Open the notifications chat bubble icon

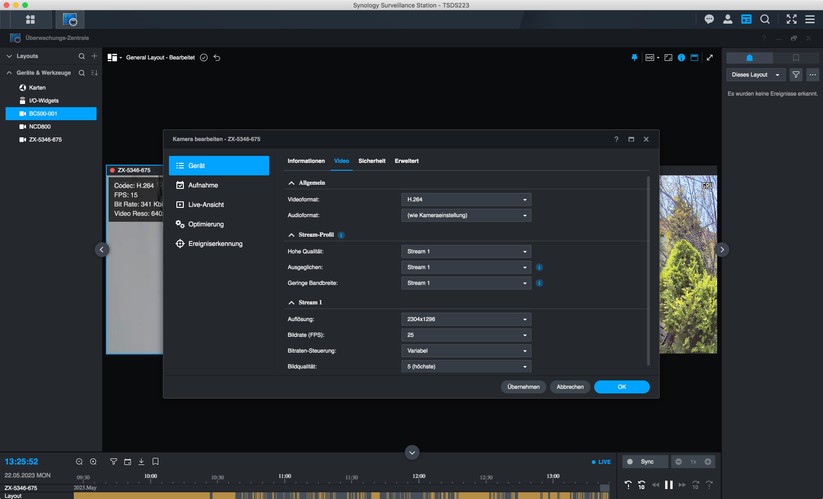pyautogui.click(x=709, y=19)
